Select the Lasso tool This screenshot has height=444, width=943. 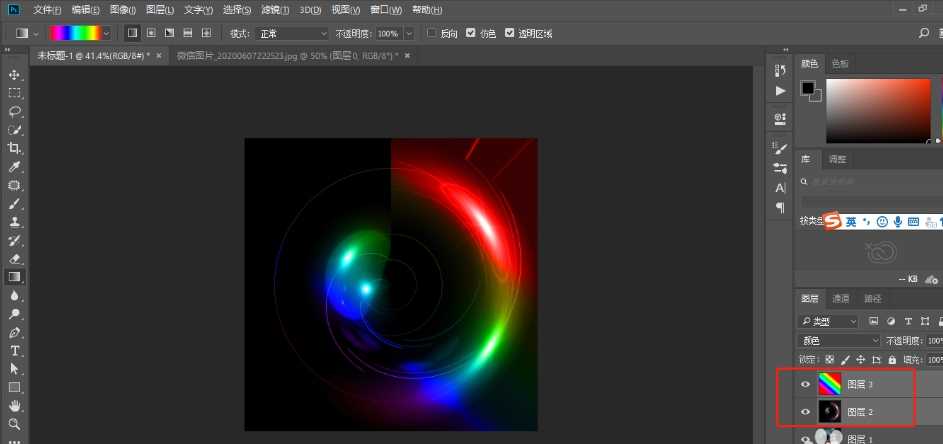pyautogui.click(x=15, y=111)
